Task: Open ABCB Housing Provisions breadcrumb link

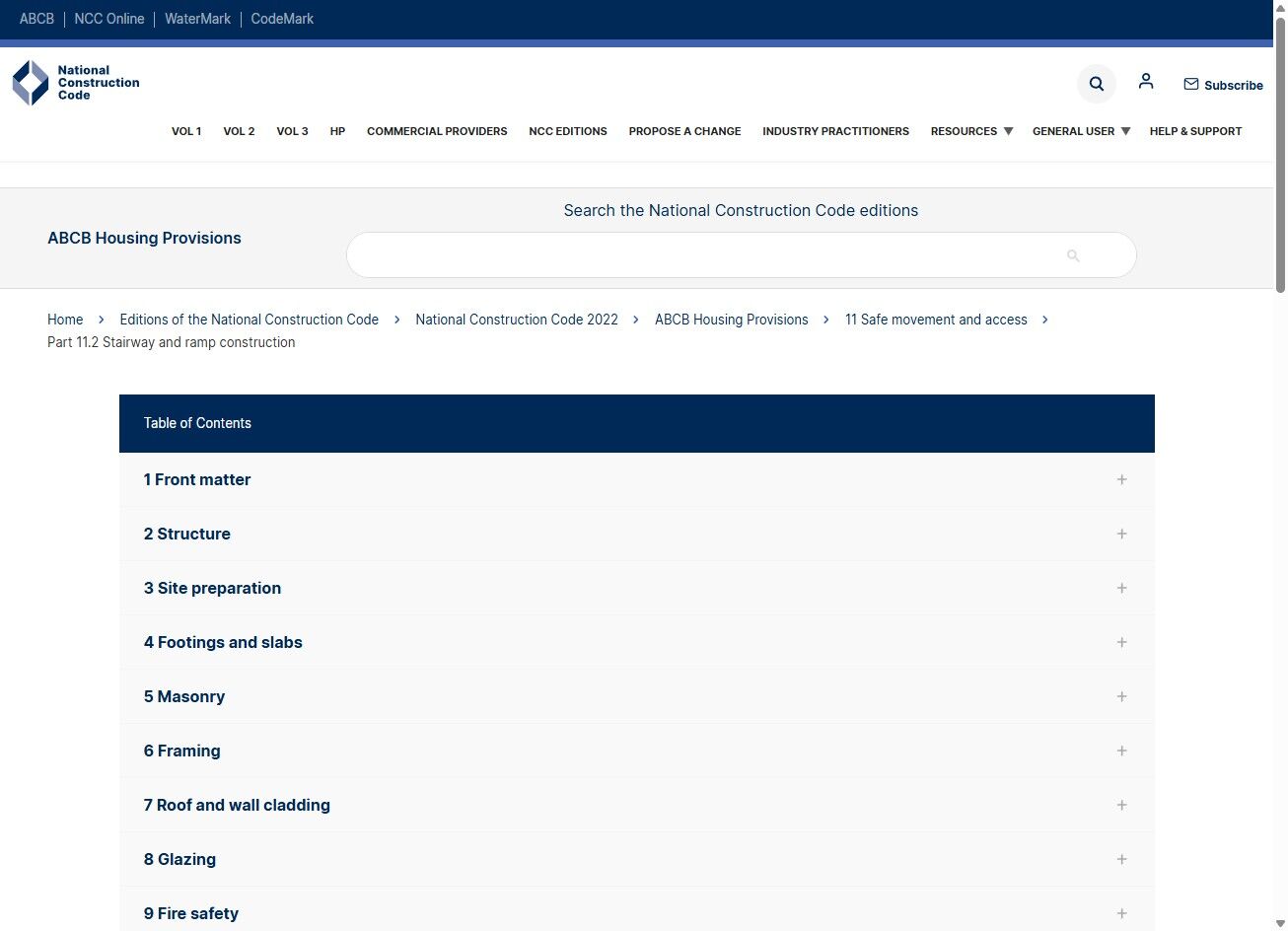Action: [732, 320]
